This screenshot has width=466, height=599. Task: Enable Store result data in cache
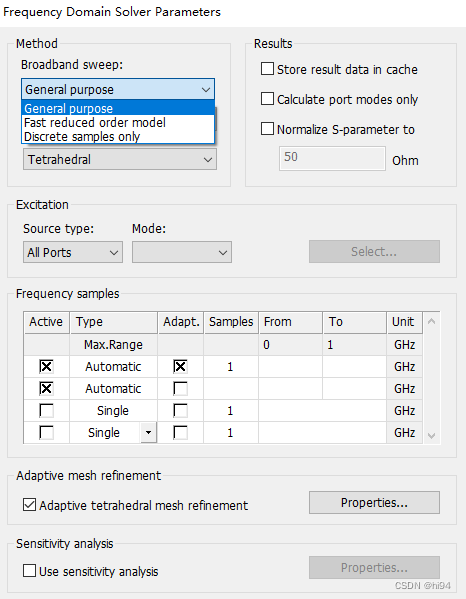pos(267,69)
